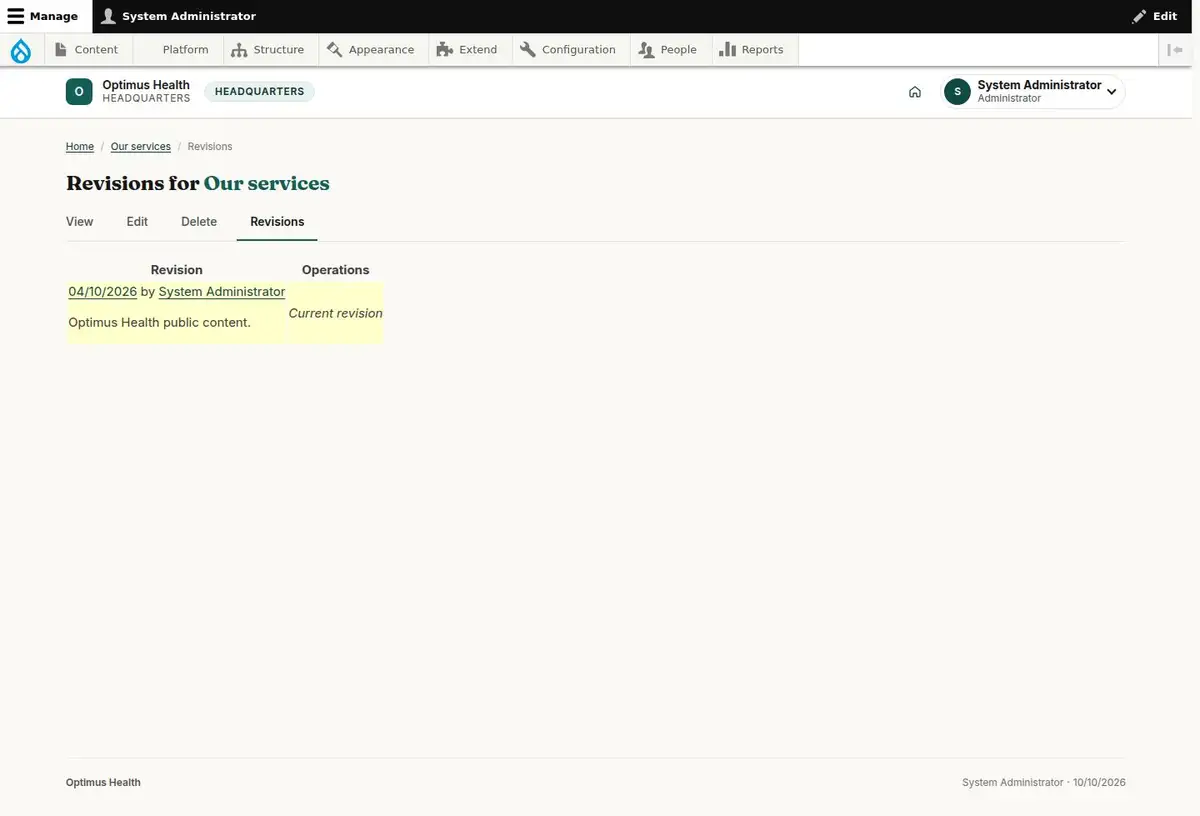Open the Extend modules menu
The image size is (1200, 816).
point(467,50)
